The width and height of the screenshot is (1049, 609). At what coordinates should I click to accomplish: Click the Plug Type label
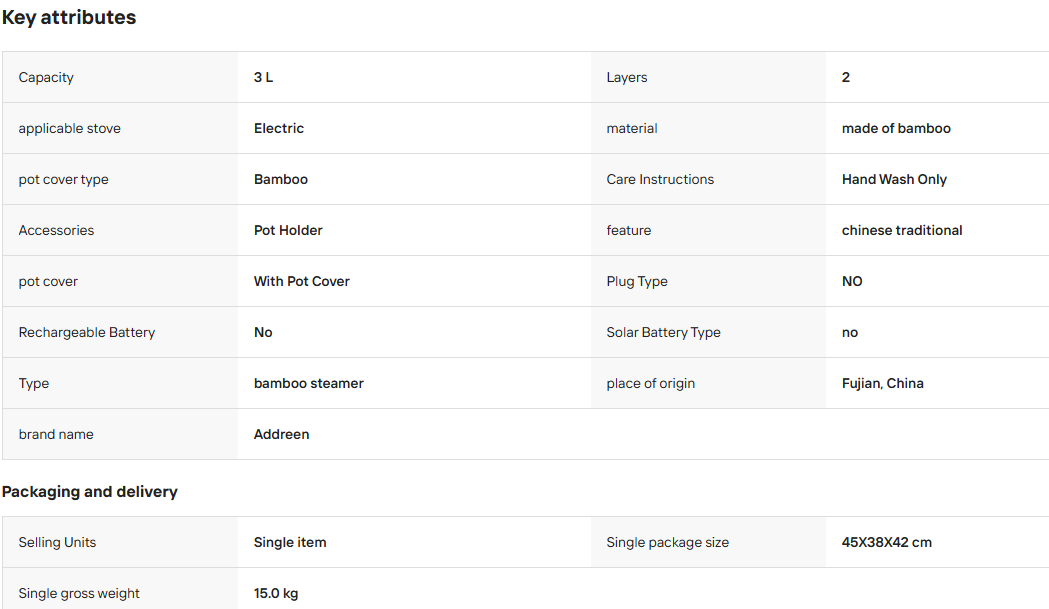tap(637, 281)
